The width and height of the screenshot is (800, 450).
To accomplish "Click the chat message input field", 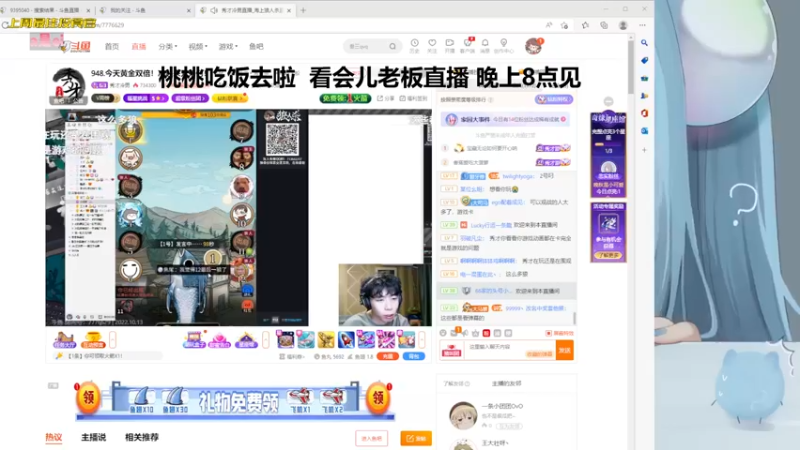I will click(x=510, y=350).
